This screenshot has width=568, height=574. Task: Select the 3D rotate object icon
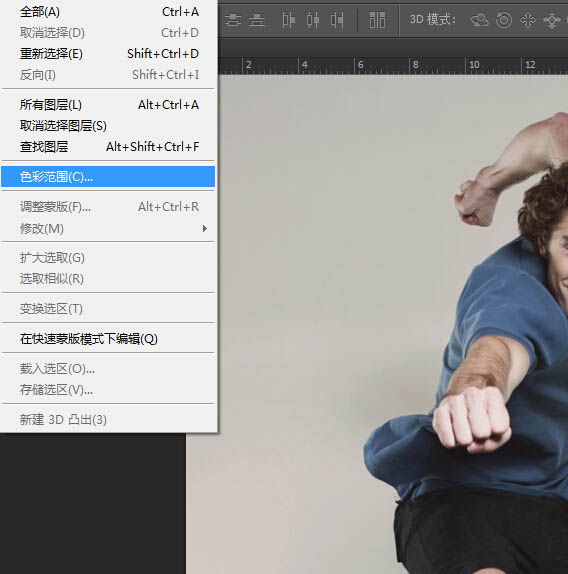click(x=480, y=20)
